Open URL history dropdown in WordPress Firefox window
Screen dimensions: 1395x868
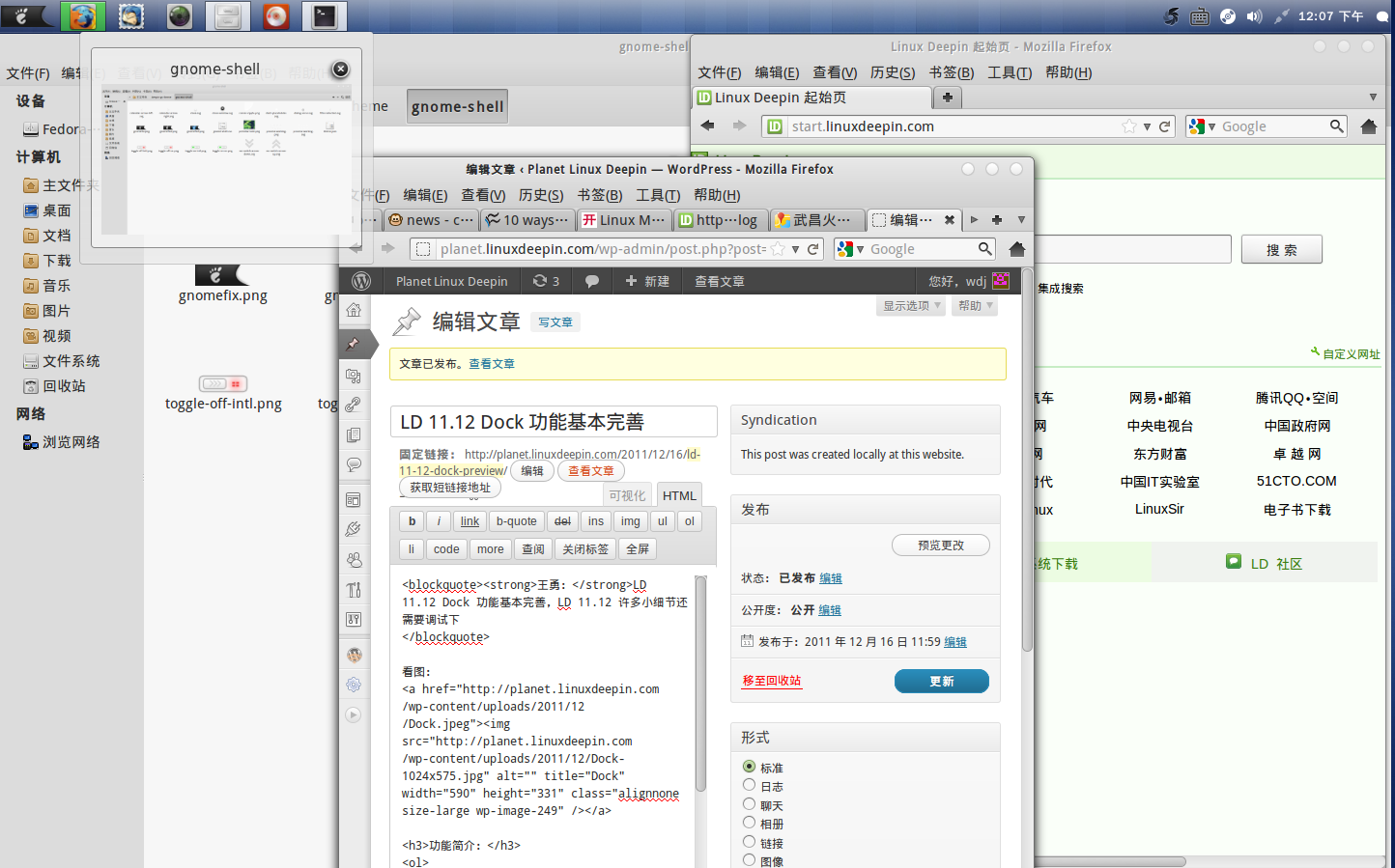(x=795, y=249)
